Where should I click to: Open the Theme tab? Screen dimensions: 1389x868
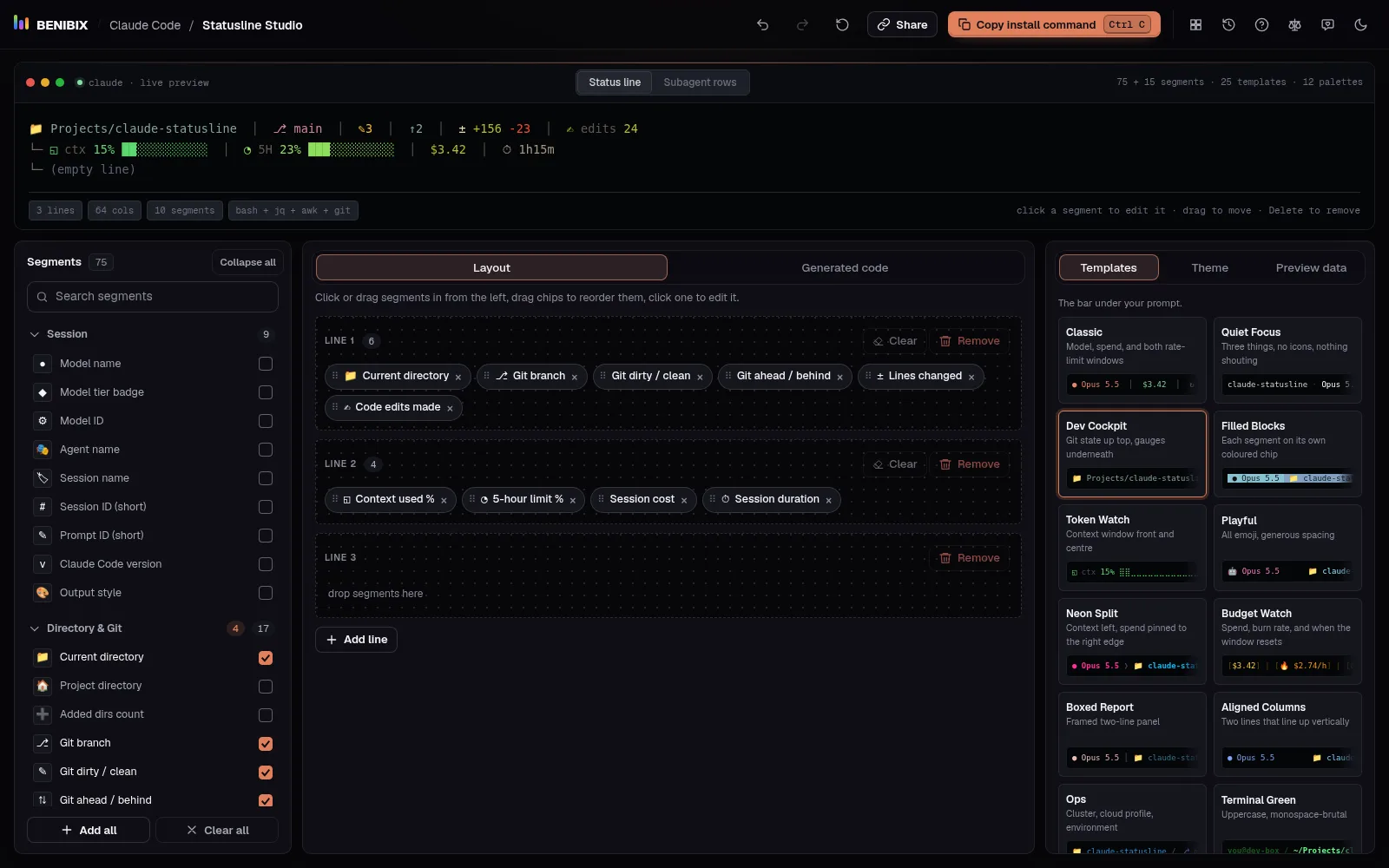1209,267
